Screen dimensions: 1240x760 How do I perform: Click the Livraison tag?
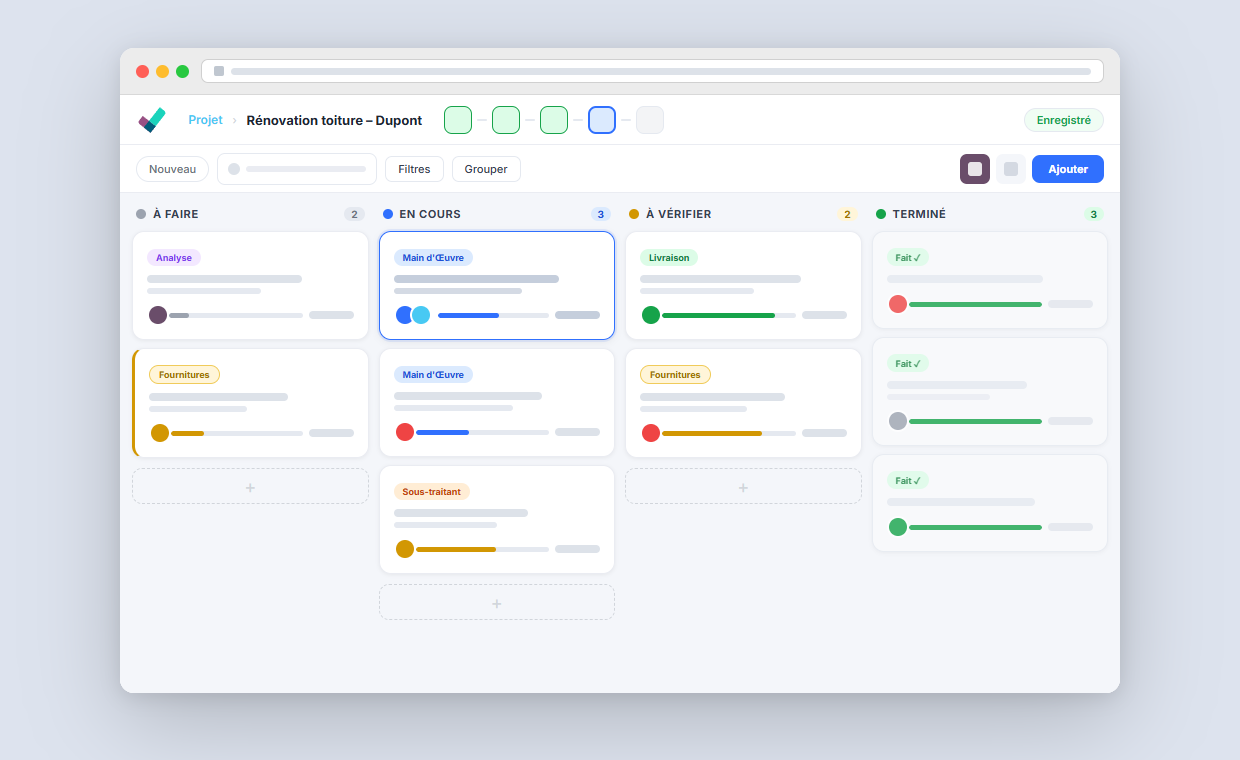click(x=669, y=258)
